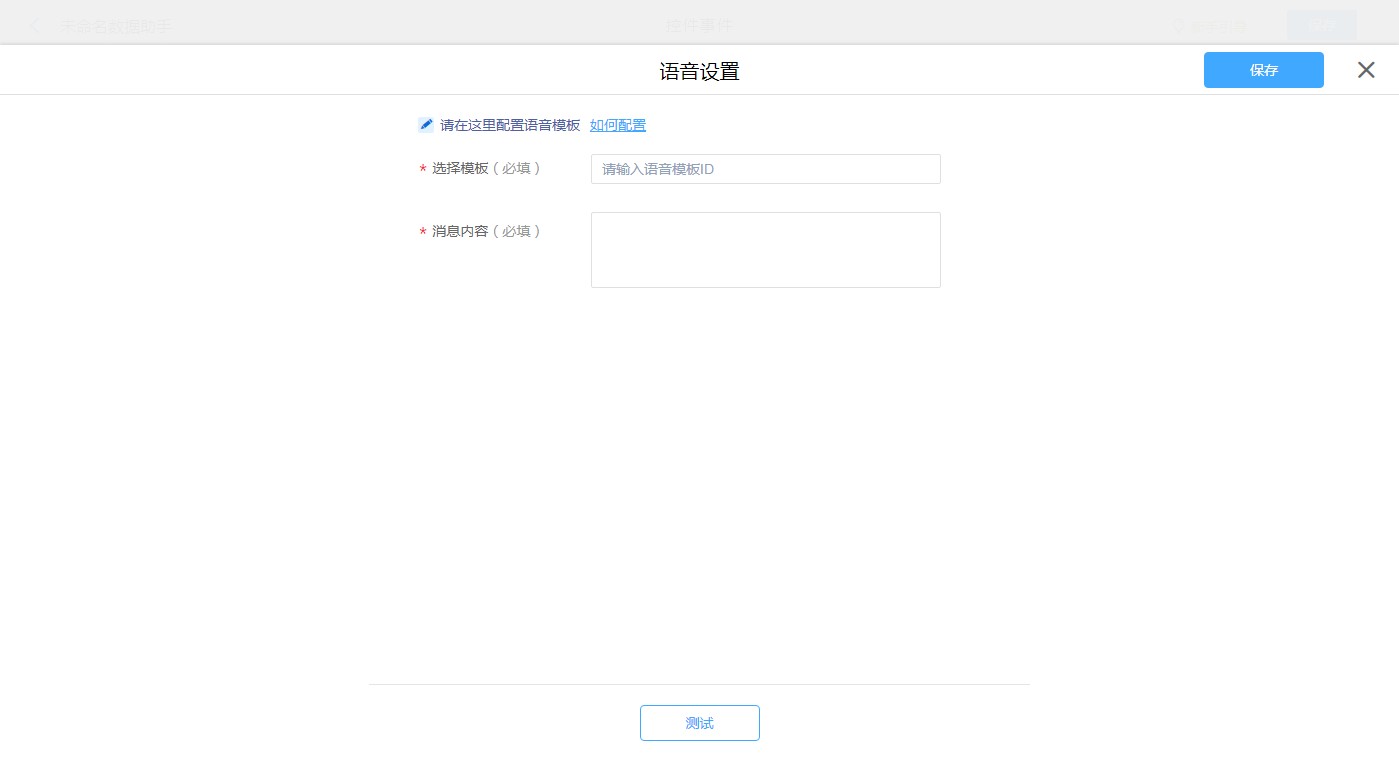
Task: Click the 语音设置 dialog title
Action: [699, 71]
